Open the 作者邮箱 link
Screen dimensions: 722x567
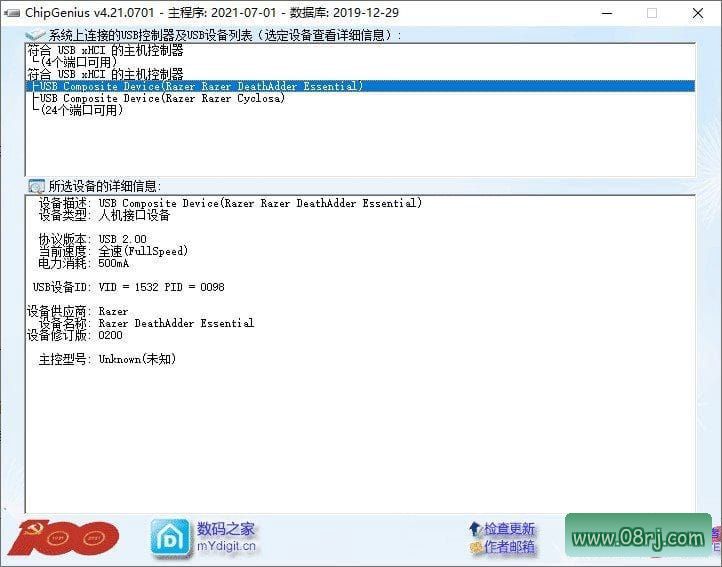click(x=509, y=547)
